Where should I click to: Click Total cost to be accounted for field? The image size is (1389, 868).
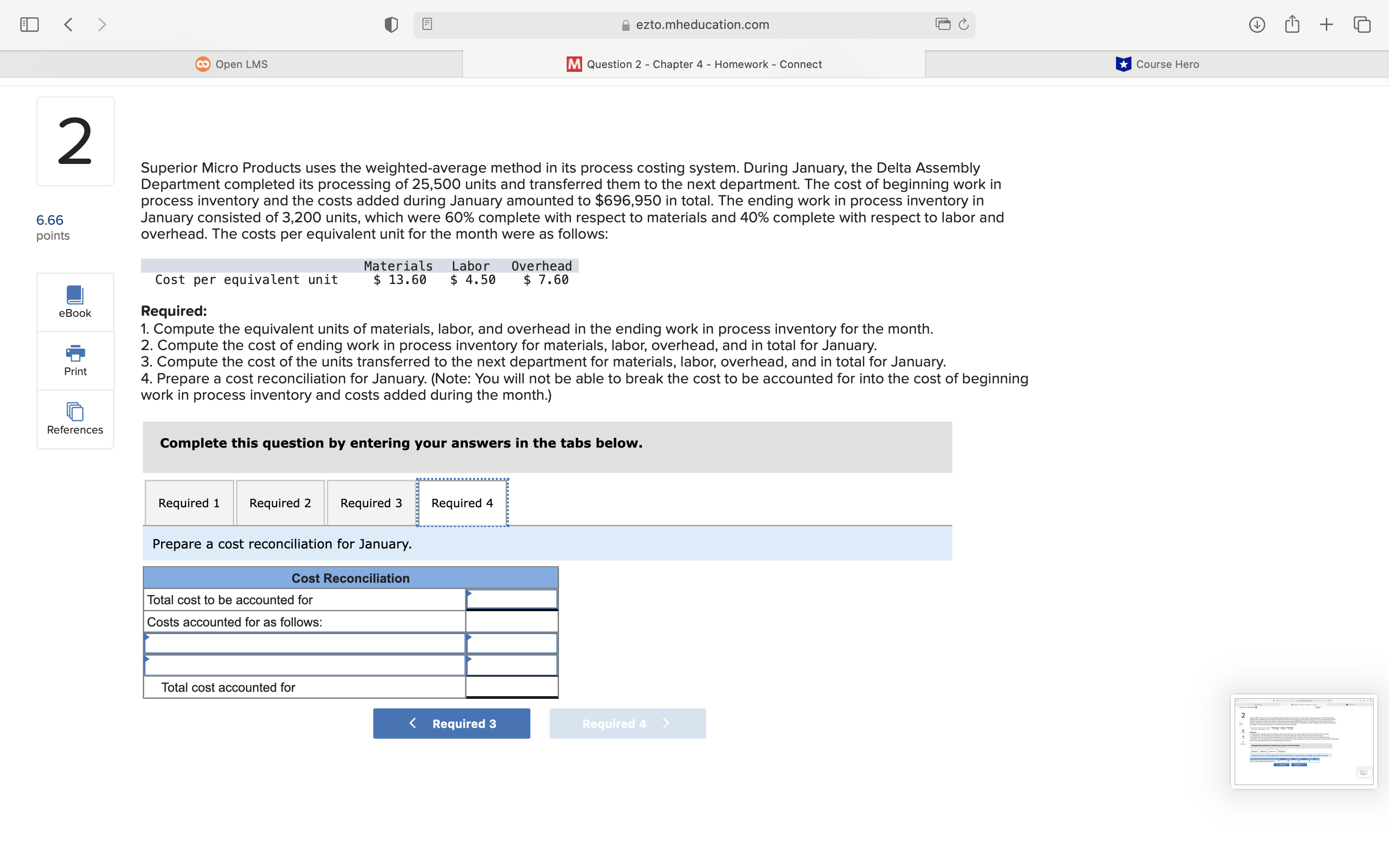point(511,600)
